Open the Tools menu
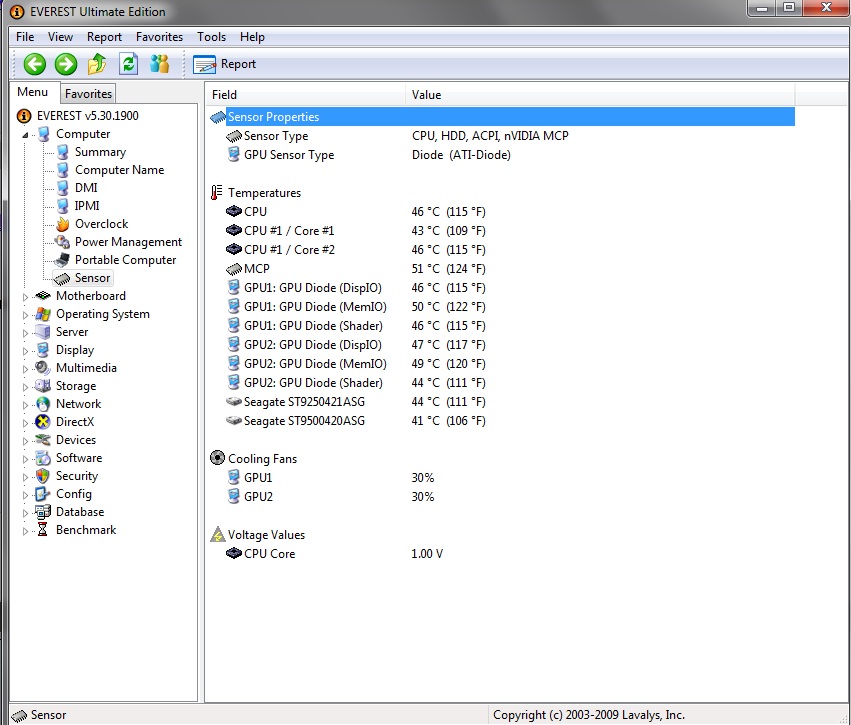The width and height of the screenshot is (851, 725). pyautogui.click(x=211, y=37)
